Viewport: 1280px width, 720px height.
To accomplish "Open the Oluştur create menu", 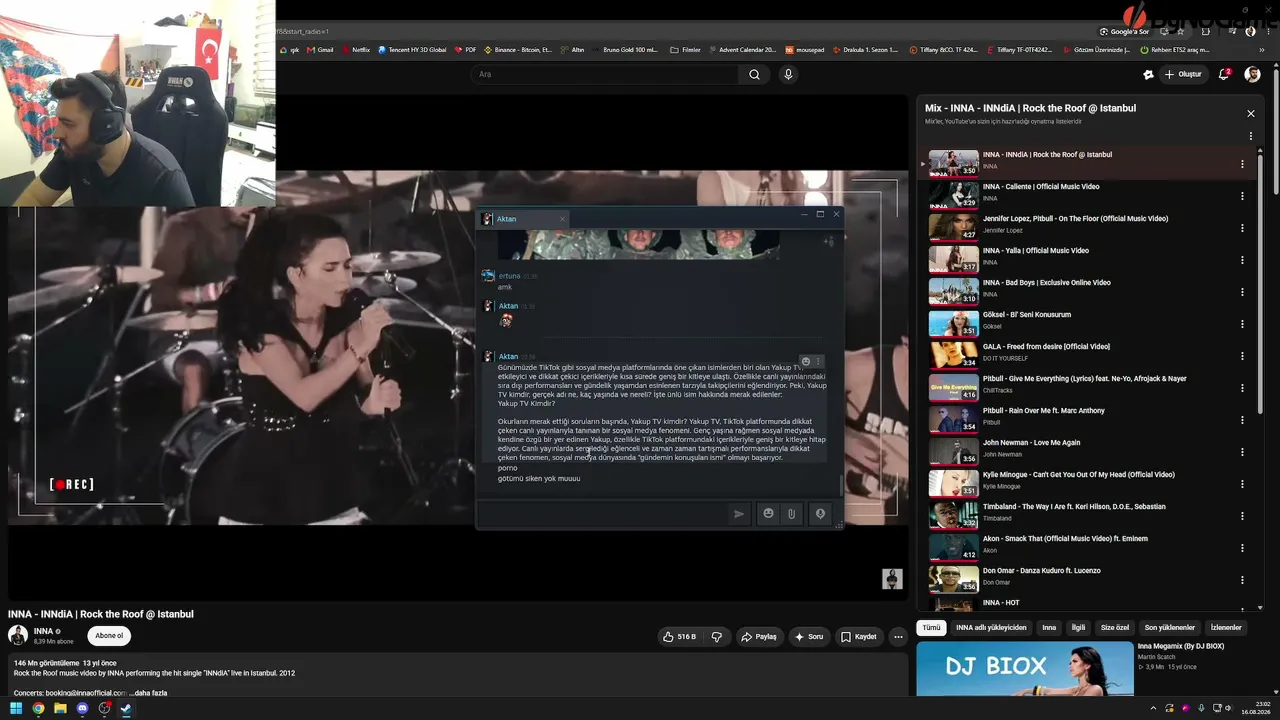I will point(1183,74).
